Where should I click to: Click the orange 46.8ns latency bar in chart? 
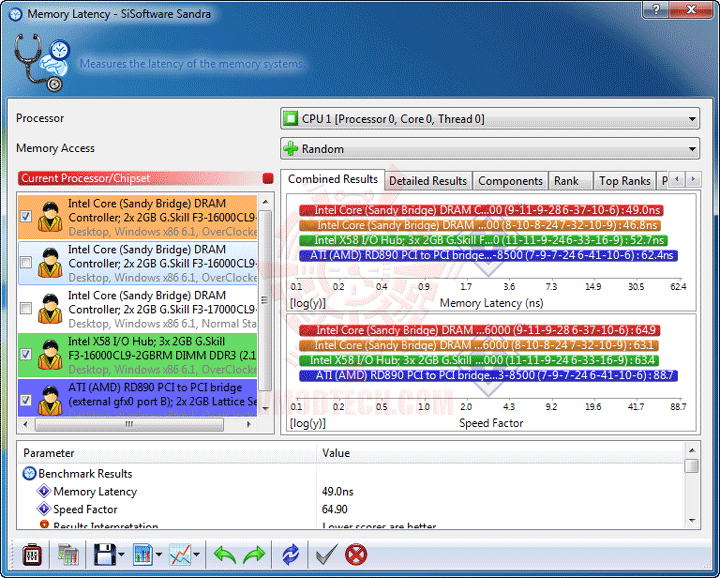[x=480, y=225]
